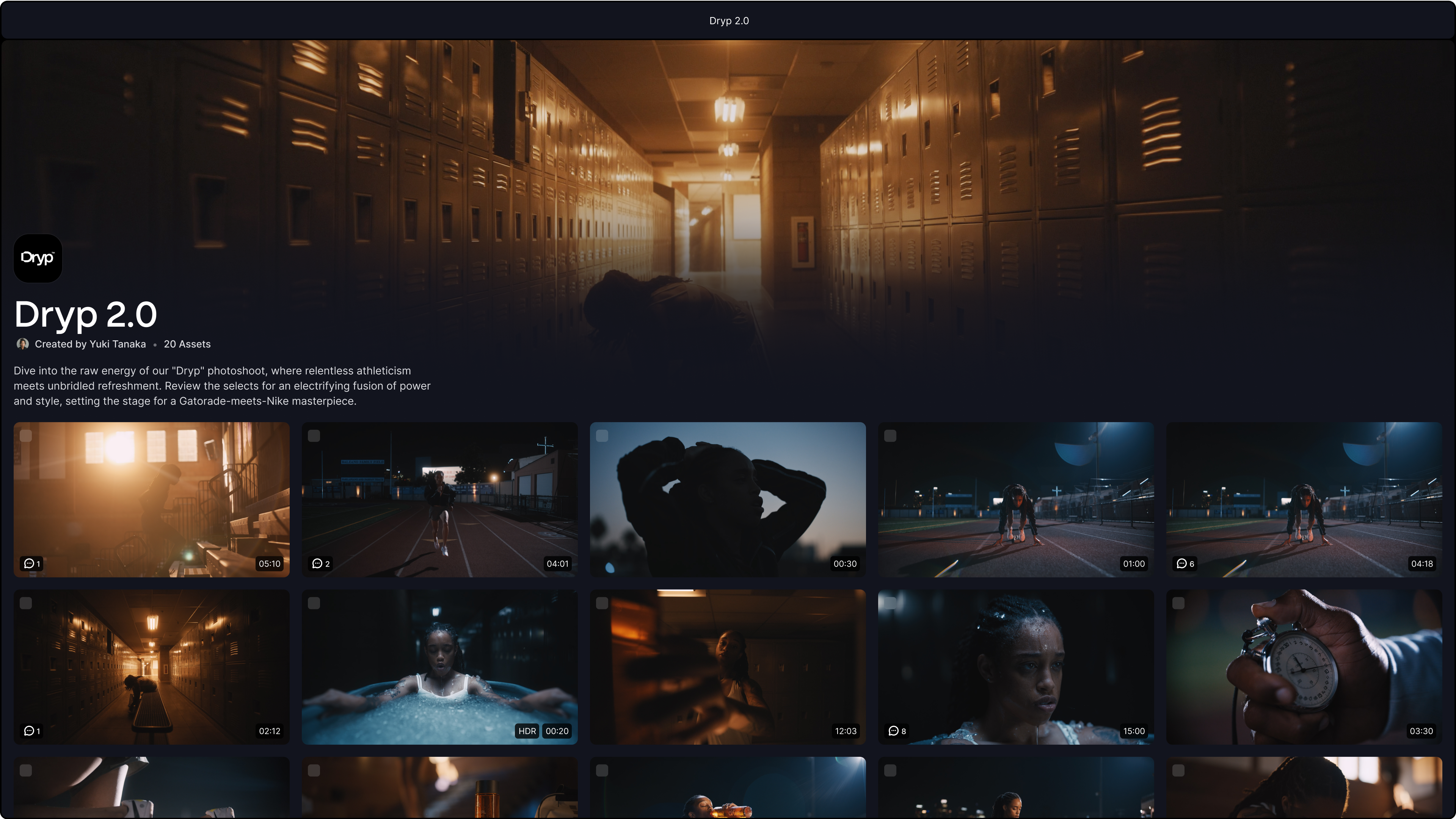The image size is (1456, 819).
Task: Select the checkbox on the 05:10 bleachers video
Action: click(x=26, y=436)
